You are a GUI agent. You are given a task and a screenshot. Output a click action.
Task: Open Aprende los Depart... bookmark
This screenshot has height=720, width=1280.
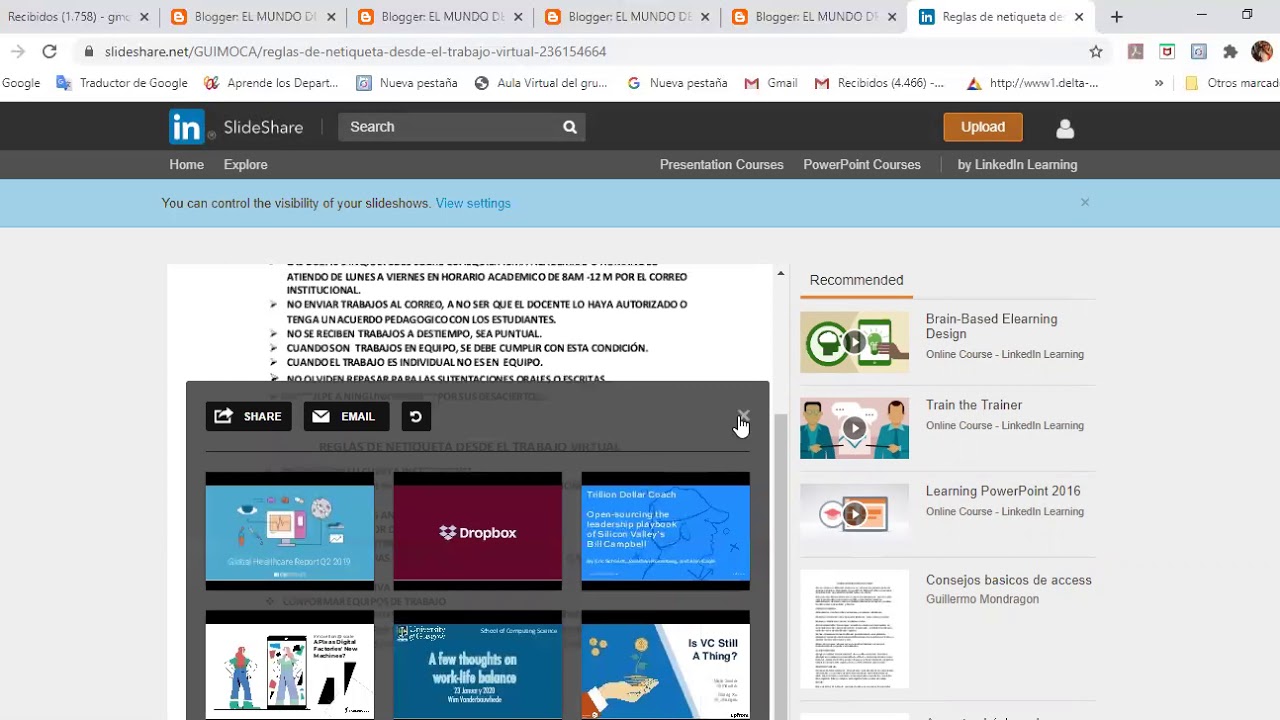(271, 83)
